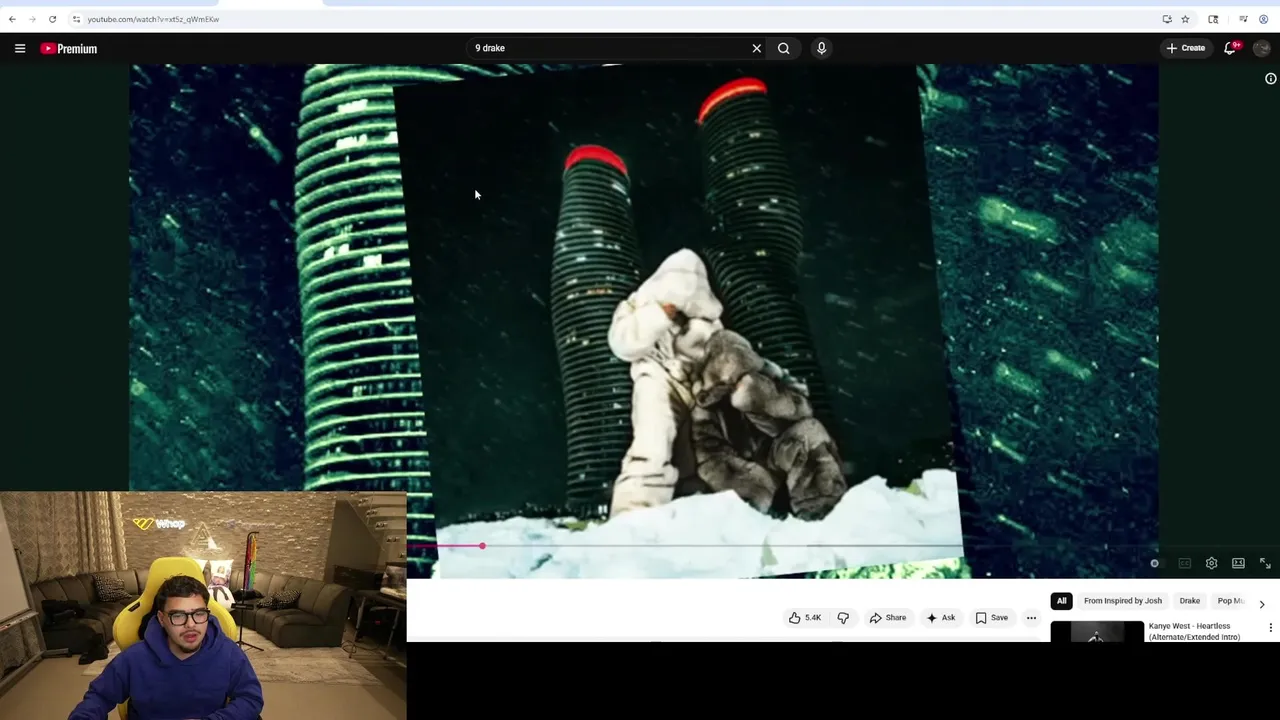This screenshot has height=720, width=1280.
Task: Open browser media controls icon
Action: 1243,19
